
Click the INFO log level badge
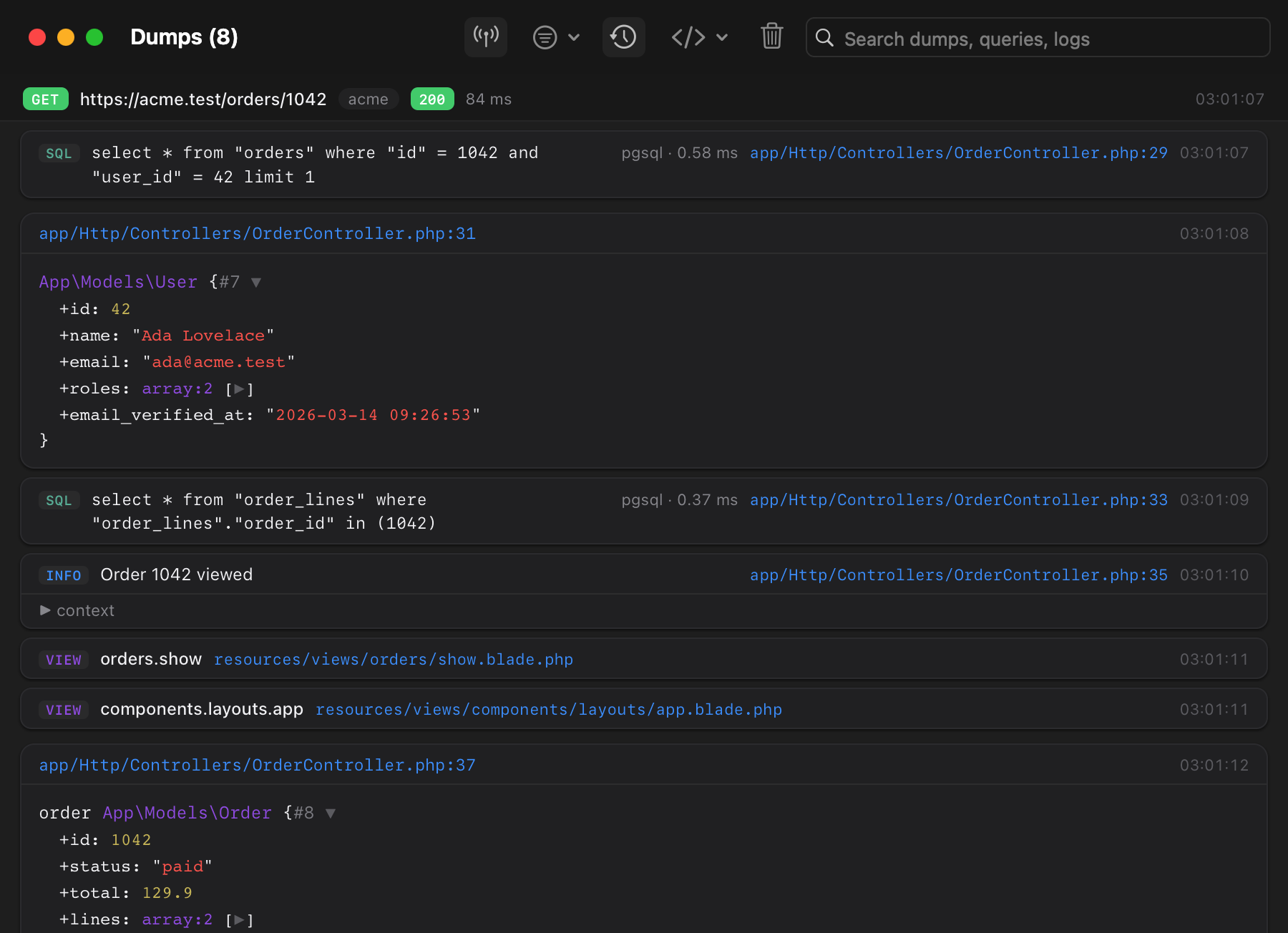(x=64, y=575)
